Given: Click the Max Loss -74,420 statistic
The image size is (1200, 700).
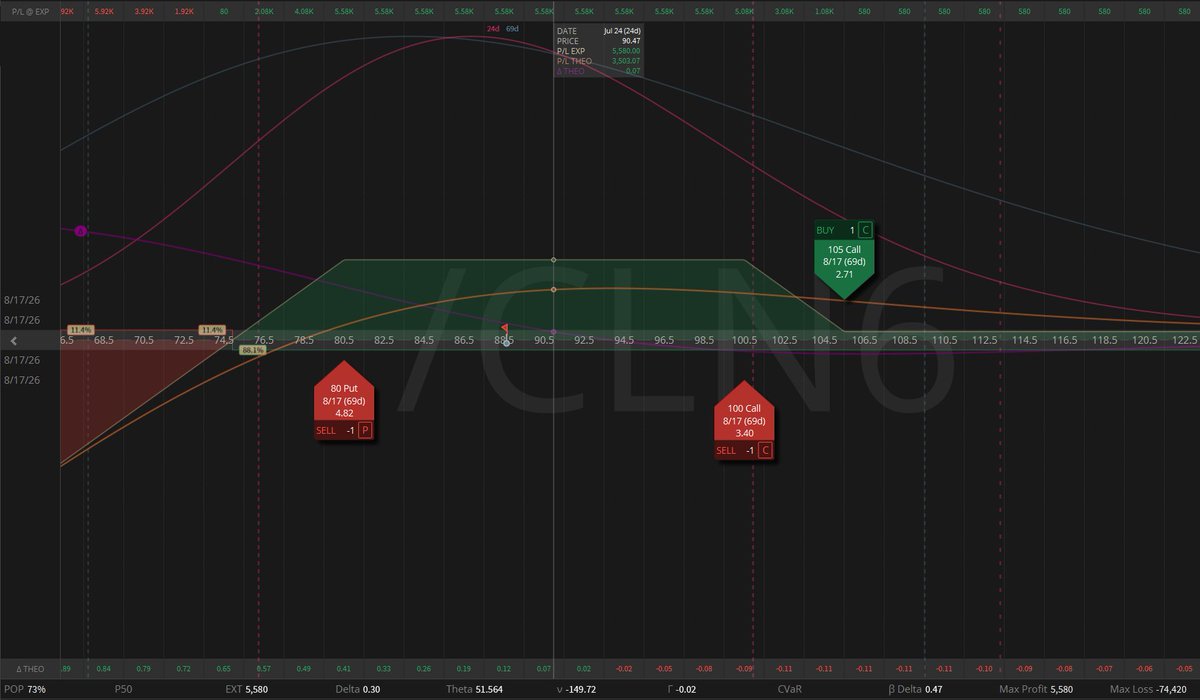Looking at the screenshot, I should coord(1147,690).
